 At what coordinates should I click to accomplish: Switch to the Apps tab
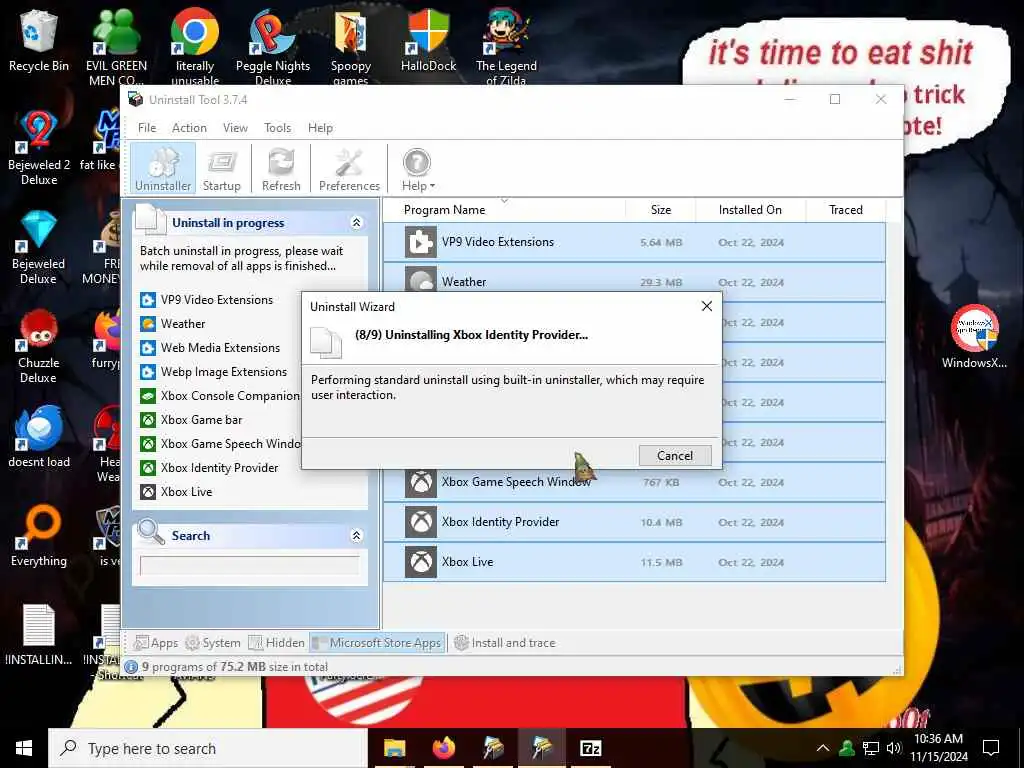pyautogui.click(x=156, y=643)
